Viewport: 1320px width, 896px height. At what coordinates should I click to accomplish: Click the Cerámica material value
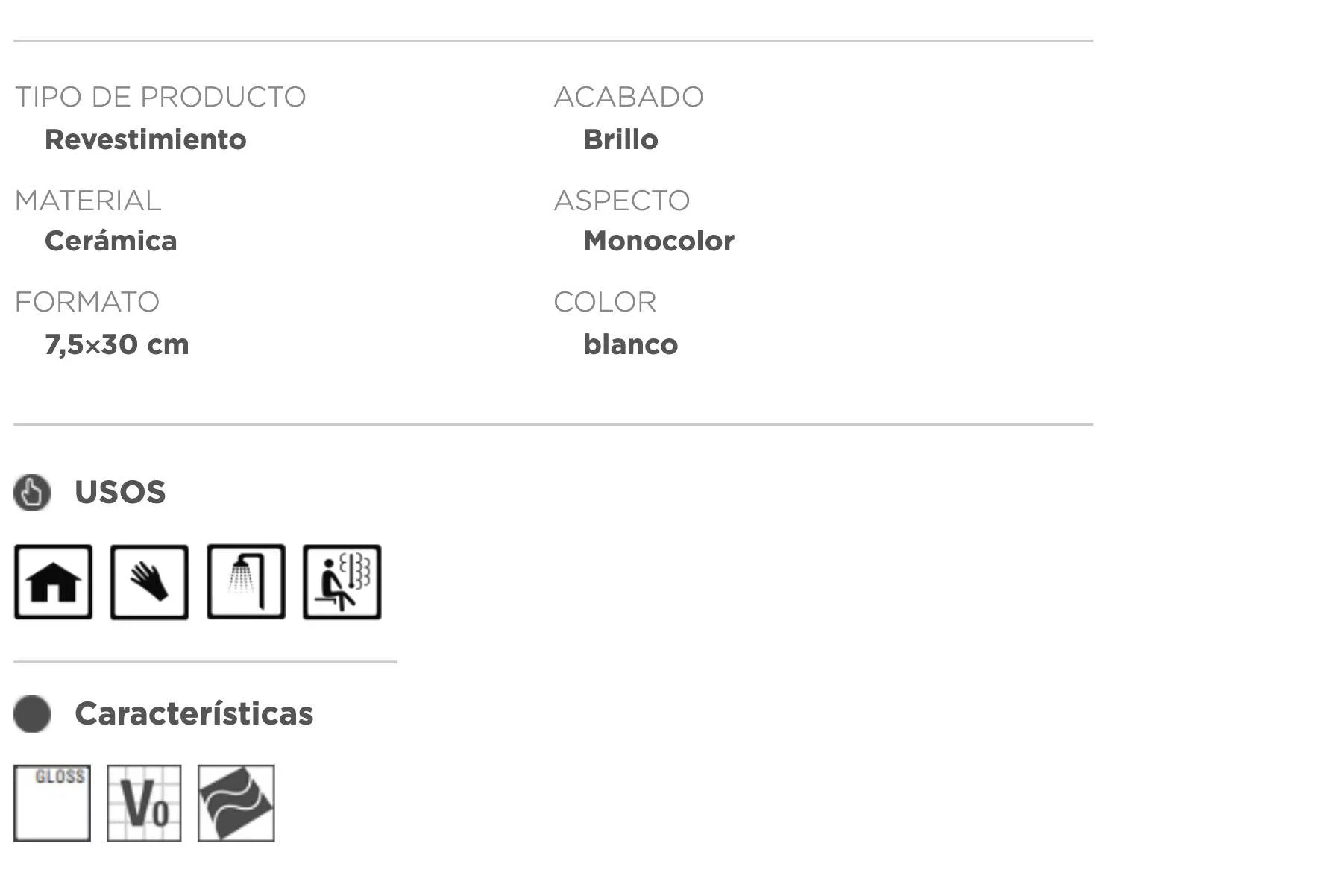tap(111, 242)
